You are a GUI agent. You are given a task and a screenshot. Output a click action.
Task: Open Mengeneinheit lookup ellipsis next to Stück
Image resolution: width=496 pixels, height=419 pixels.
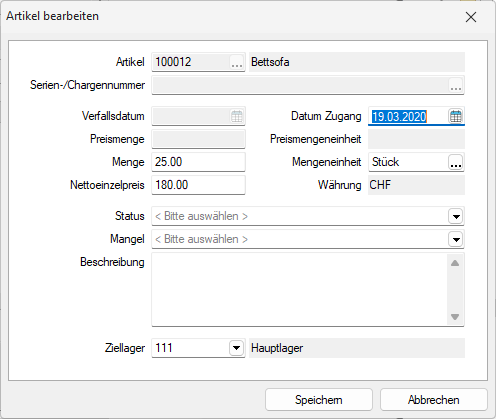click(456, 162)
